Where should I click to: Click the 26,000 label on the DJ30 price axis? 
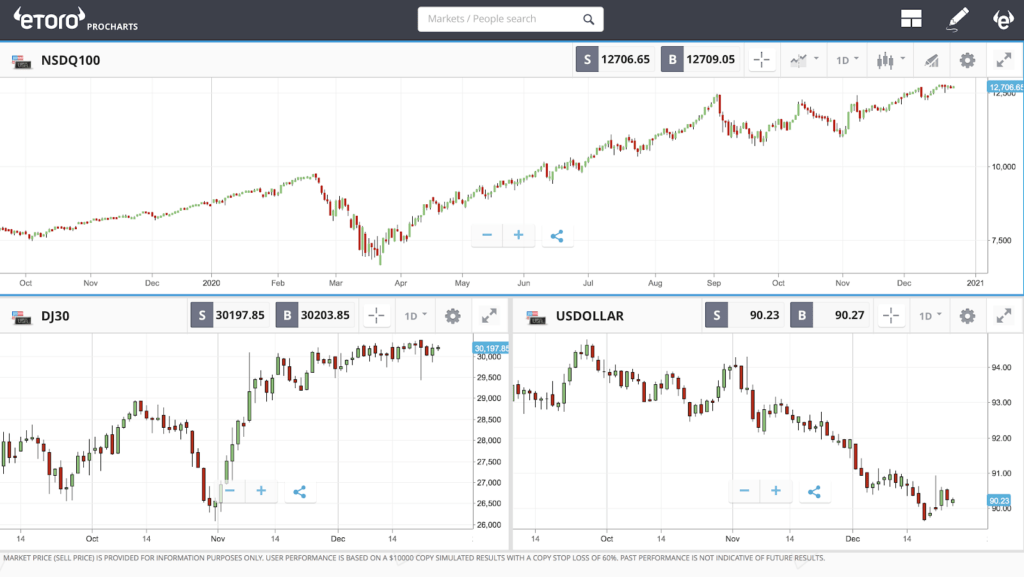click(x=489, y=525)
